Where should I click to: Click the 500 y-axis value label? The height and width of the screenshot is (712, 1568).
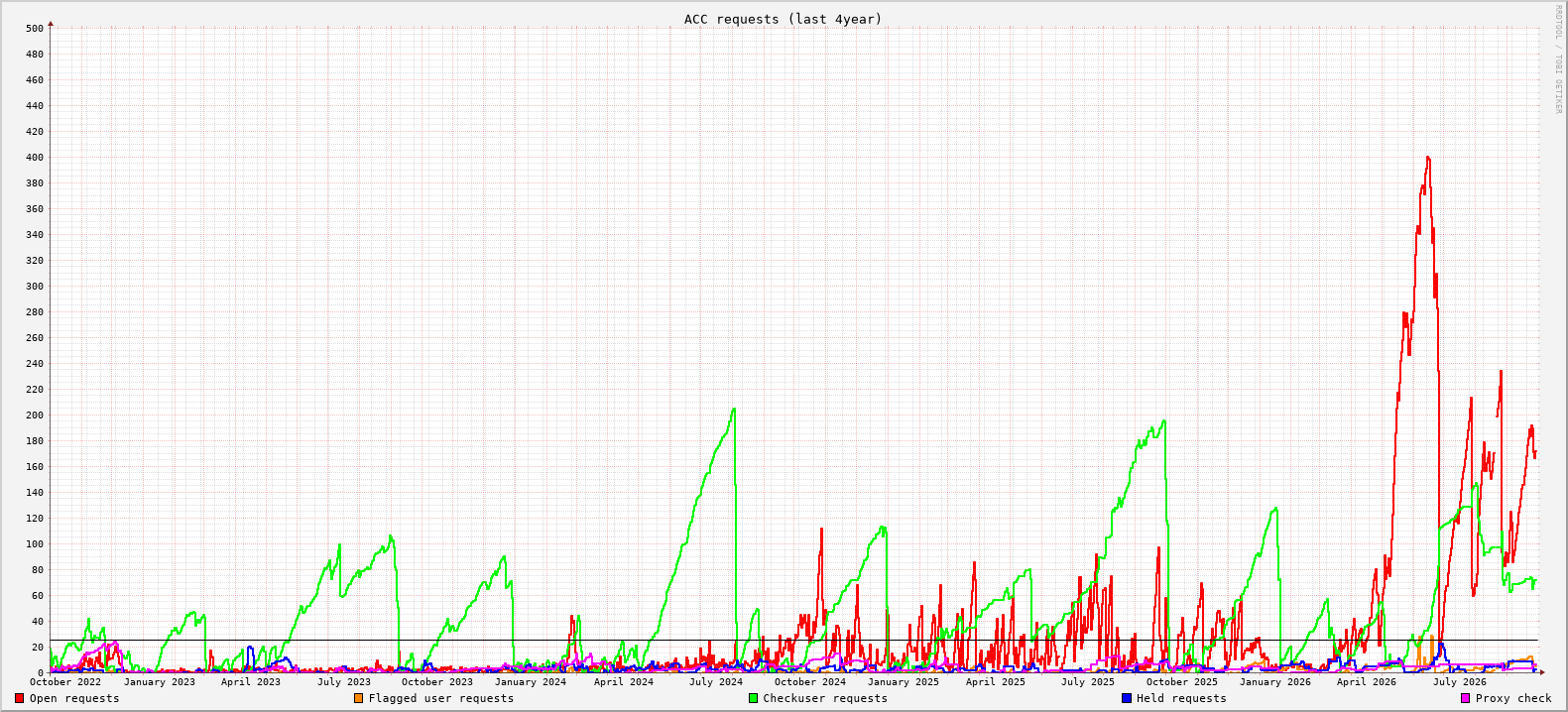pyautogui.click(x=35, y=29)
